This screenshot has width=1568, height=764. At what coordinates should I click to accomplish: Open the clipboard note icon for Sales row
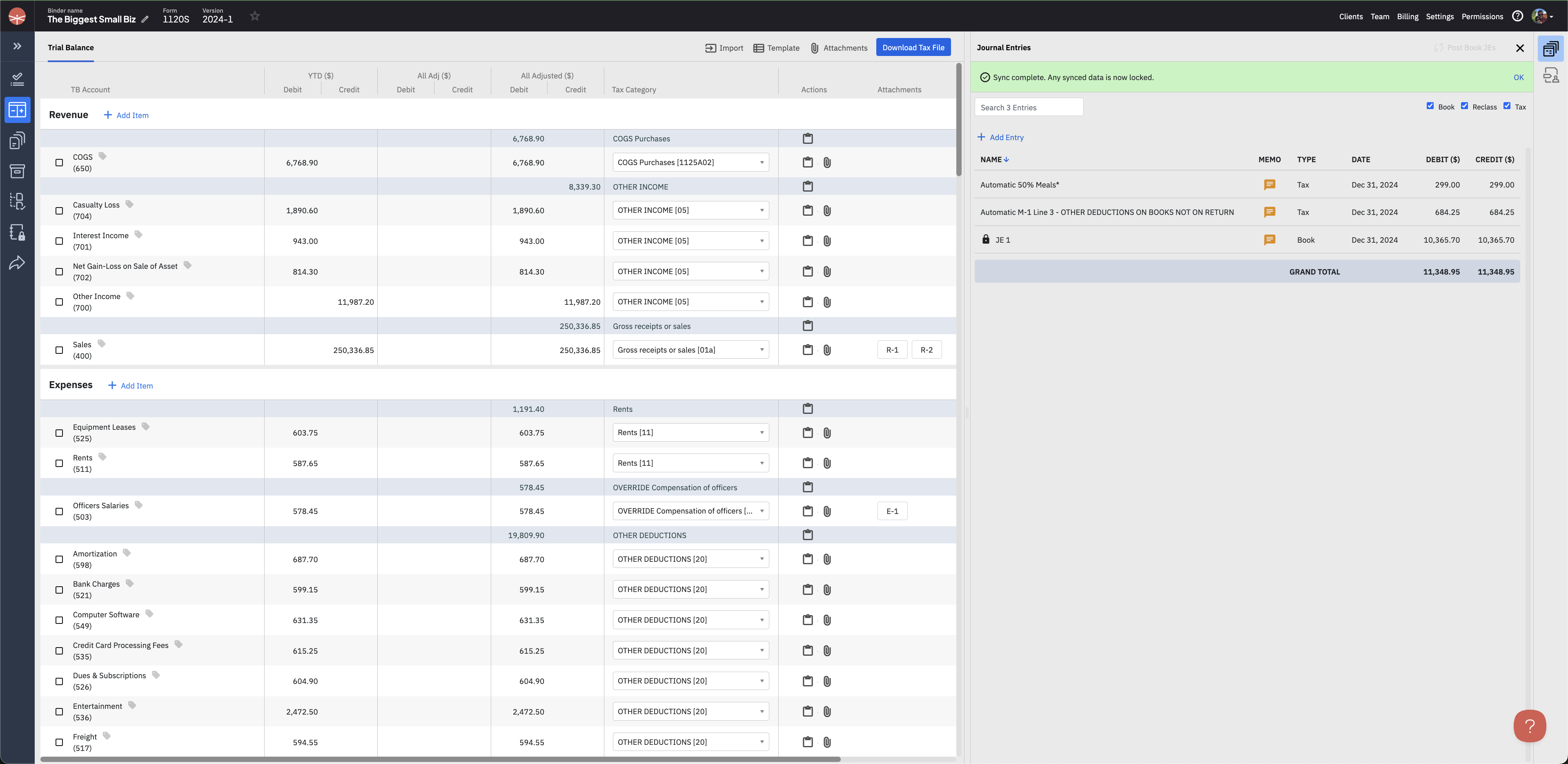[807, 350]
